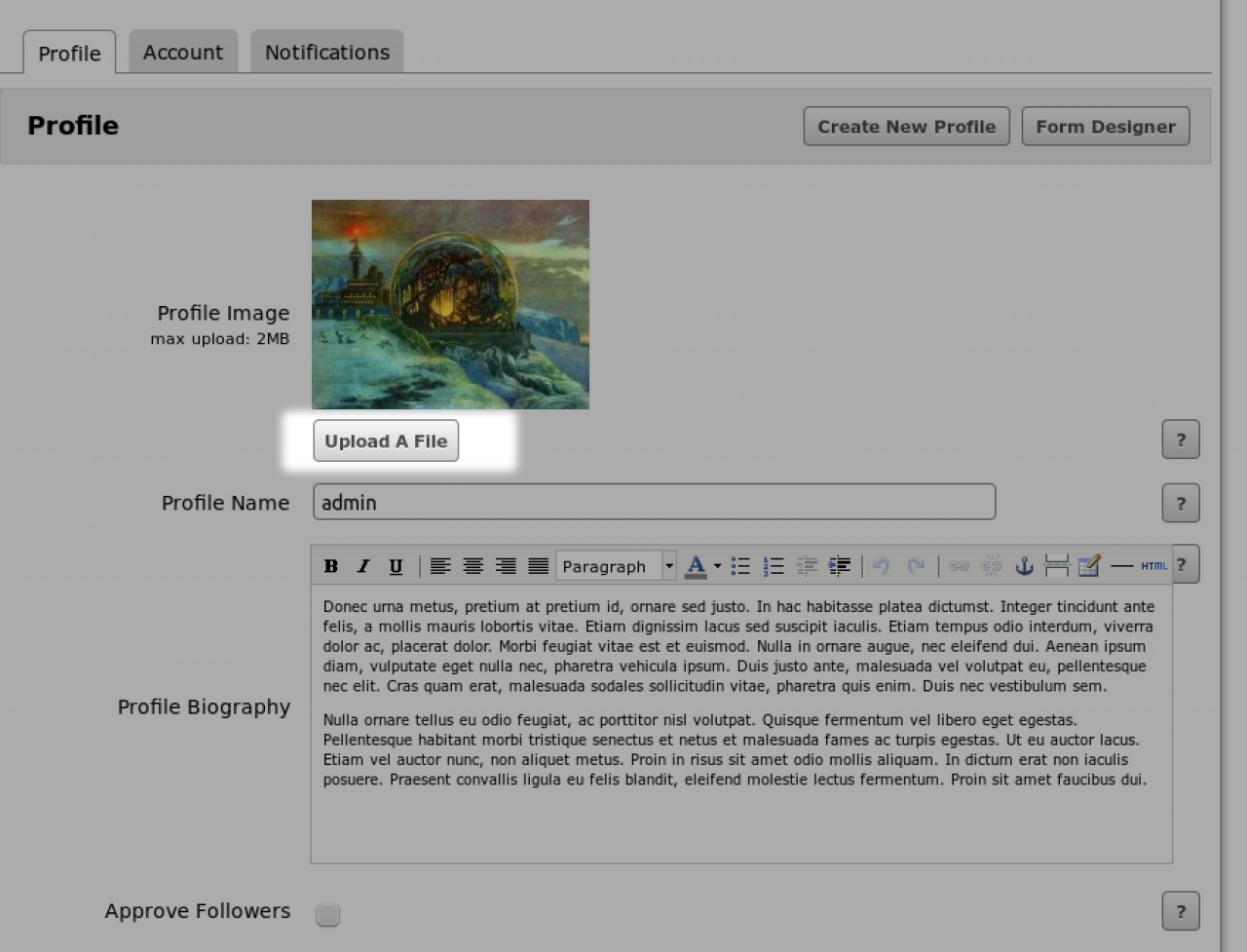Open the HTML source editor
Screen dimensions: 1247x952
(1153, 566)
